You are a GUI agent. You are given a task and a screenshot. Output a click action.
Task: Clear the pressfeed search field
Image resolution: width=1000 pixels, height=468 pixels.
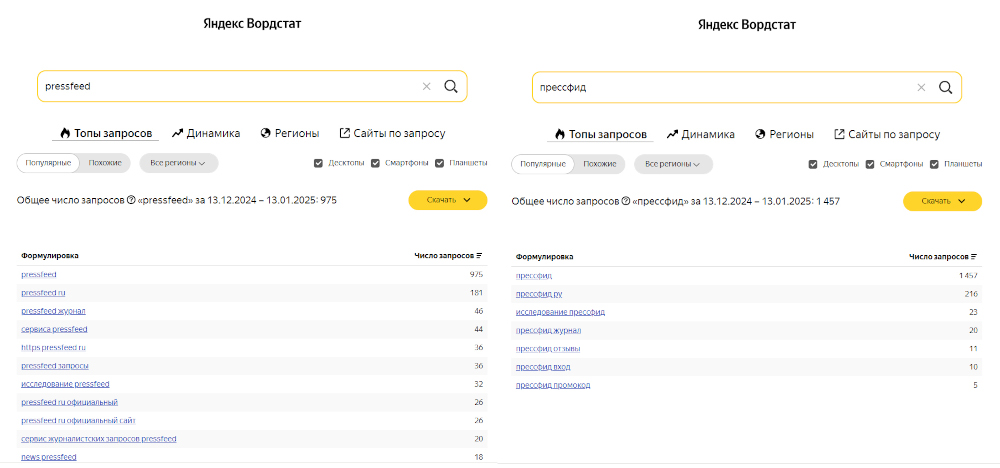pyautogui.click(x=427, y=87)
